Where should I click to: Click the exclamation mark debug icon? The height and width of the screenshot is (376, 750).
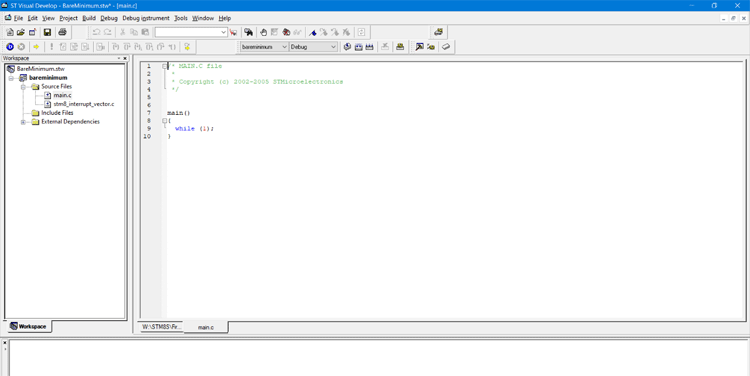[x=52, y=47]
